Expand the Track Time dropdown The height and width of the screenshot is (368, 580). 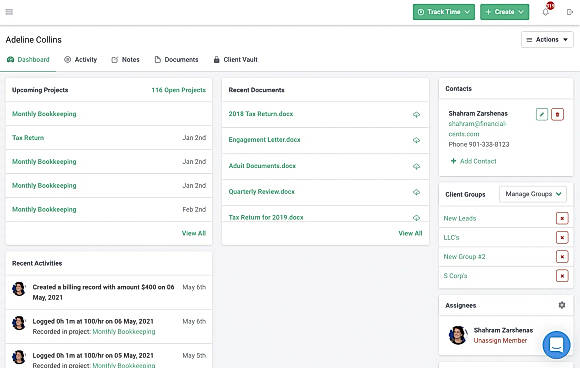444,12
